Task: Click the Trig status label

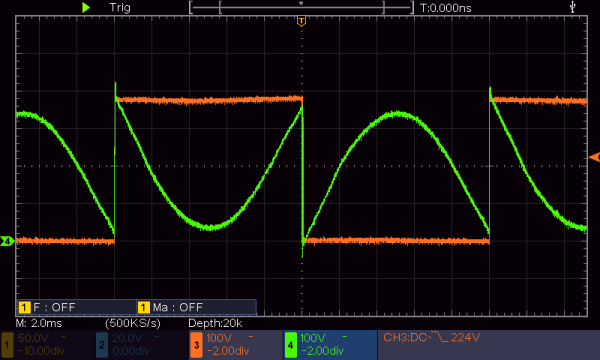Action: click(x=120, y=7)
